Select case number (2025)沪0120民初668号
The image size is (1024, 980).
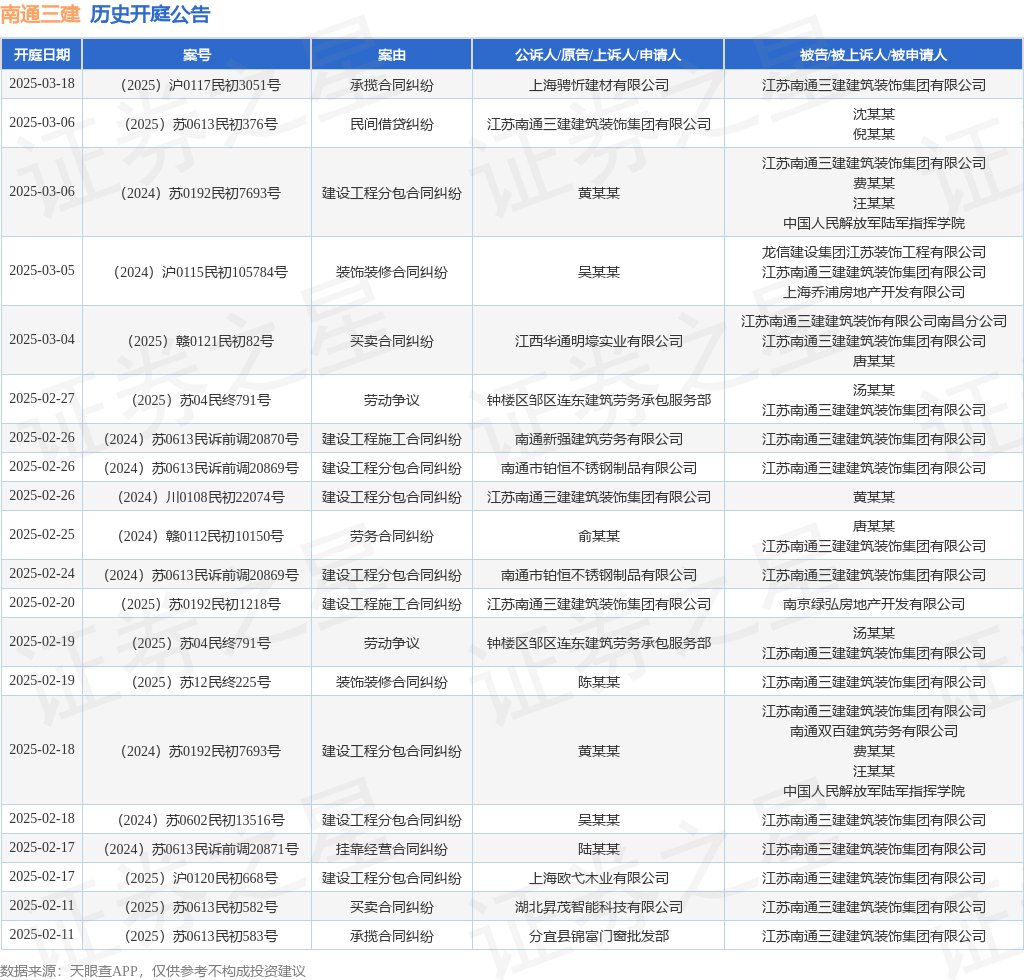point(200,879)
